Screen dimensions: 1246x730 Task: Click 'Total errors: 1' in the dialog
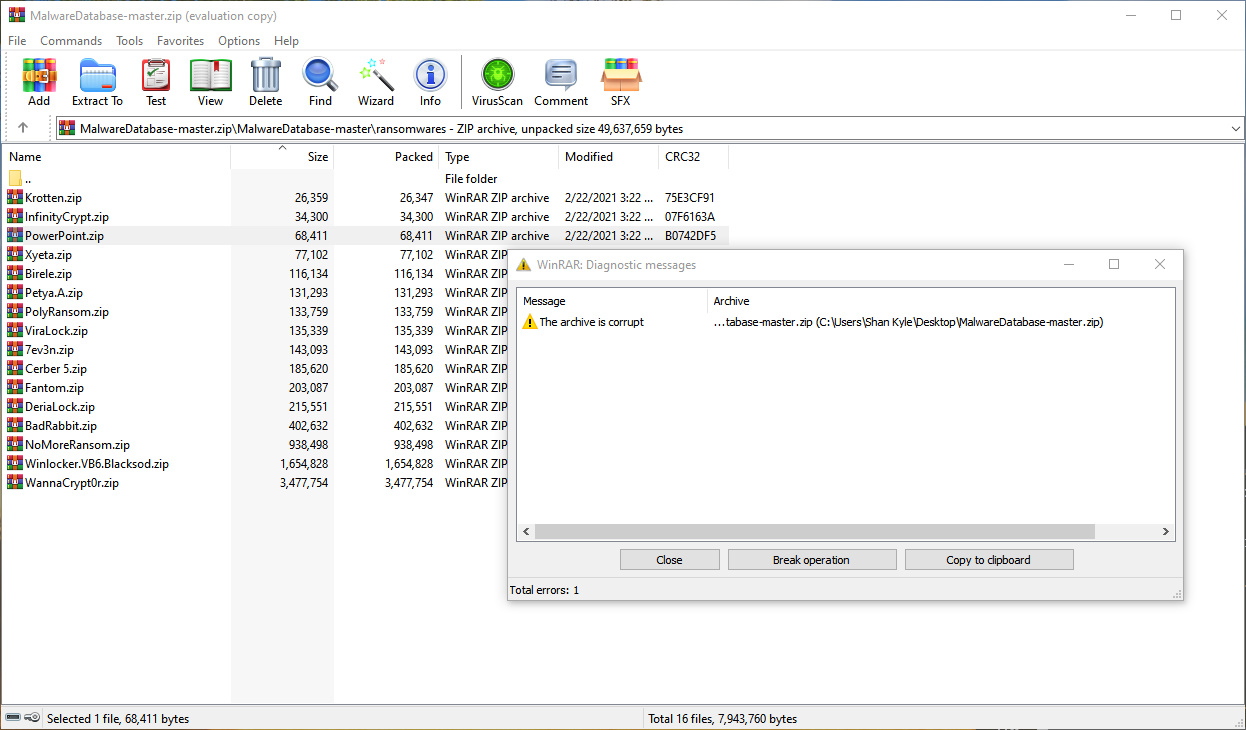pos(544,590)
